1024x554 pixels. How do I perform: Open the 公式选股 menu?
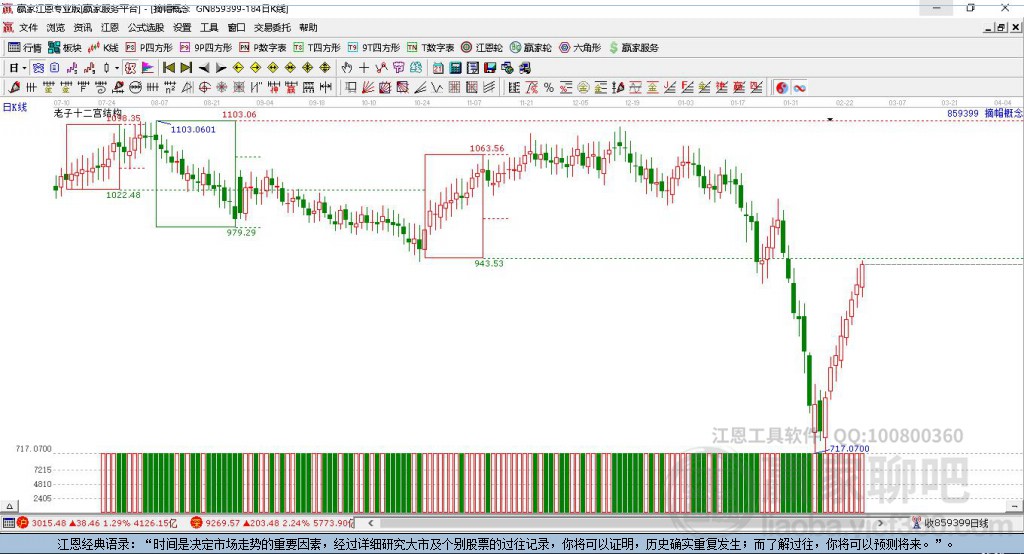[146, 27]
